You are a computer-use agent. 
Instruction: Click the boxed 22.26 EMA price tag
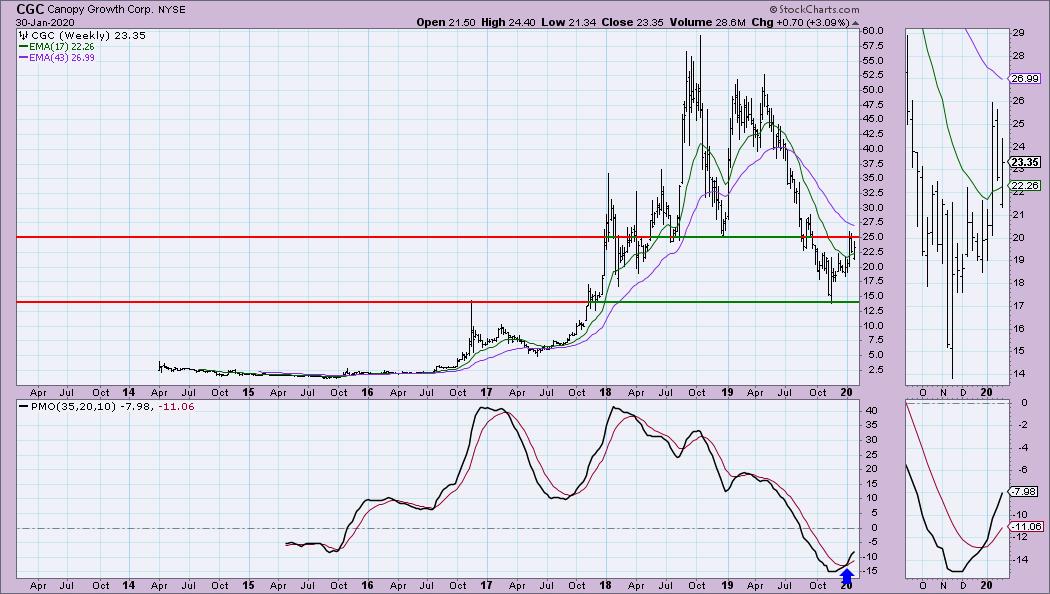[x=1025, y=185]
